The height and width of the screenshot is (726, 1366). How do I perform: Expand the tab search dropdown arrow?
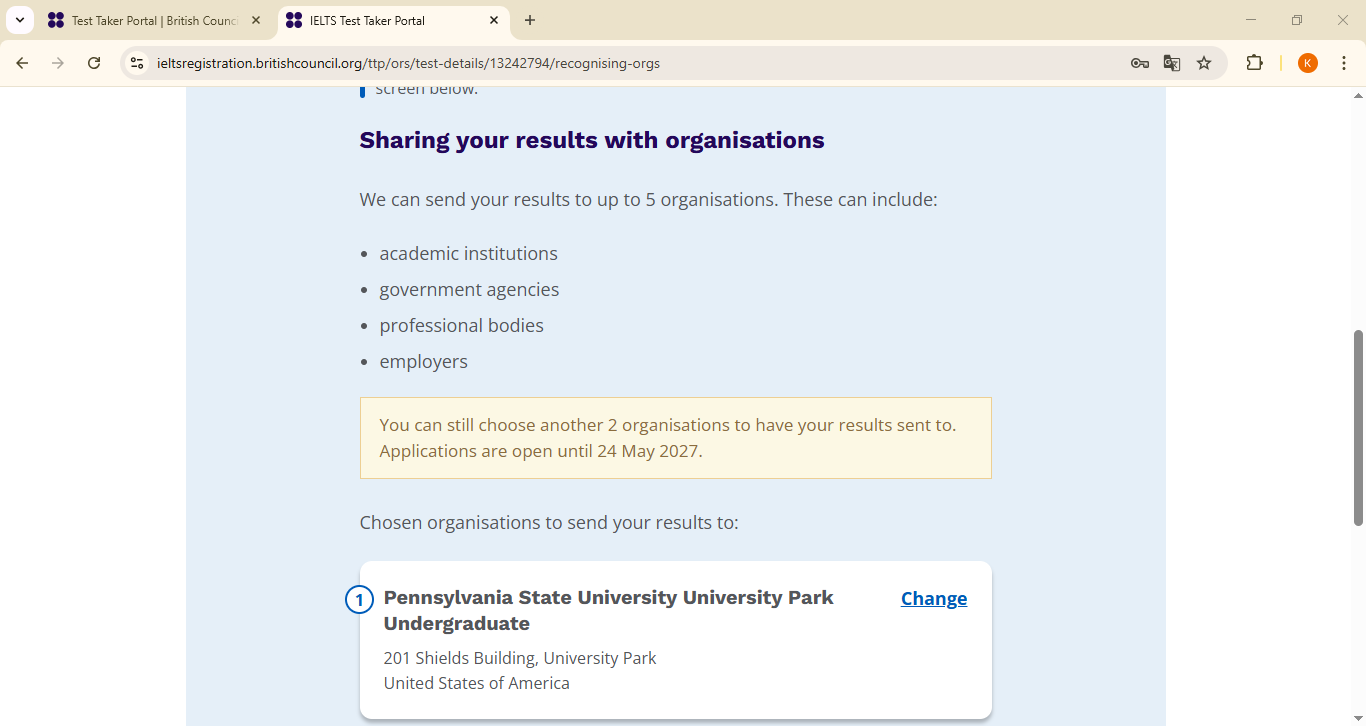[x=19, y=20]
